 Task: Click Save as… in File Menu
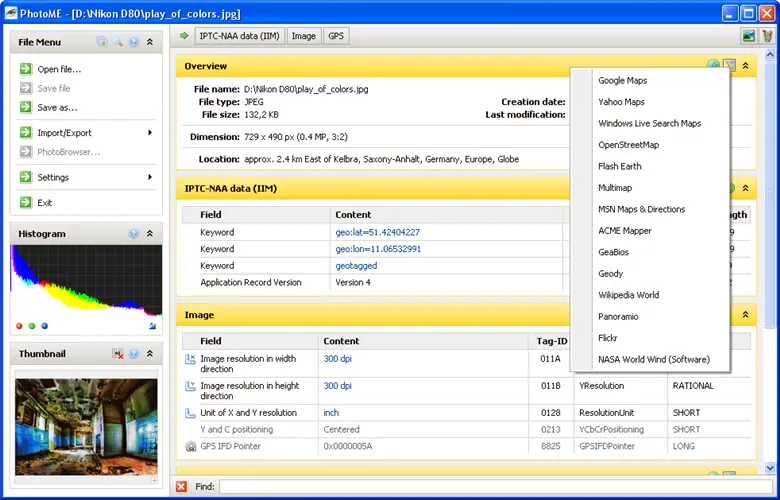[x=57, y=107]
